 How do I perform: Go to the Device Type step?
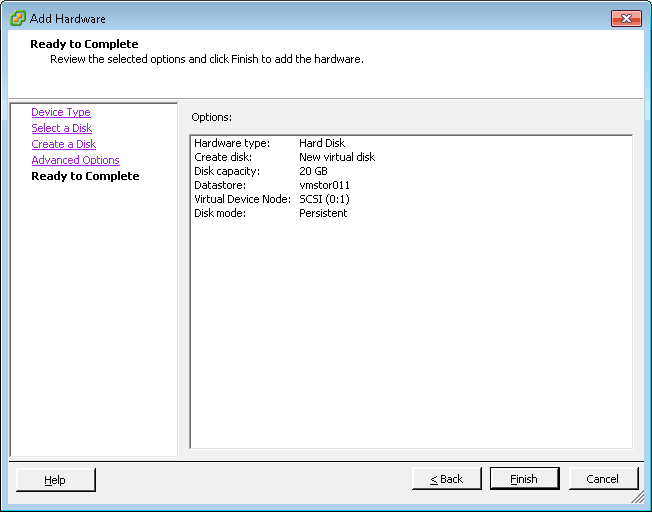tap(61, 112)
